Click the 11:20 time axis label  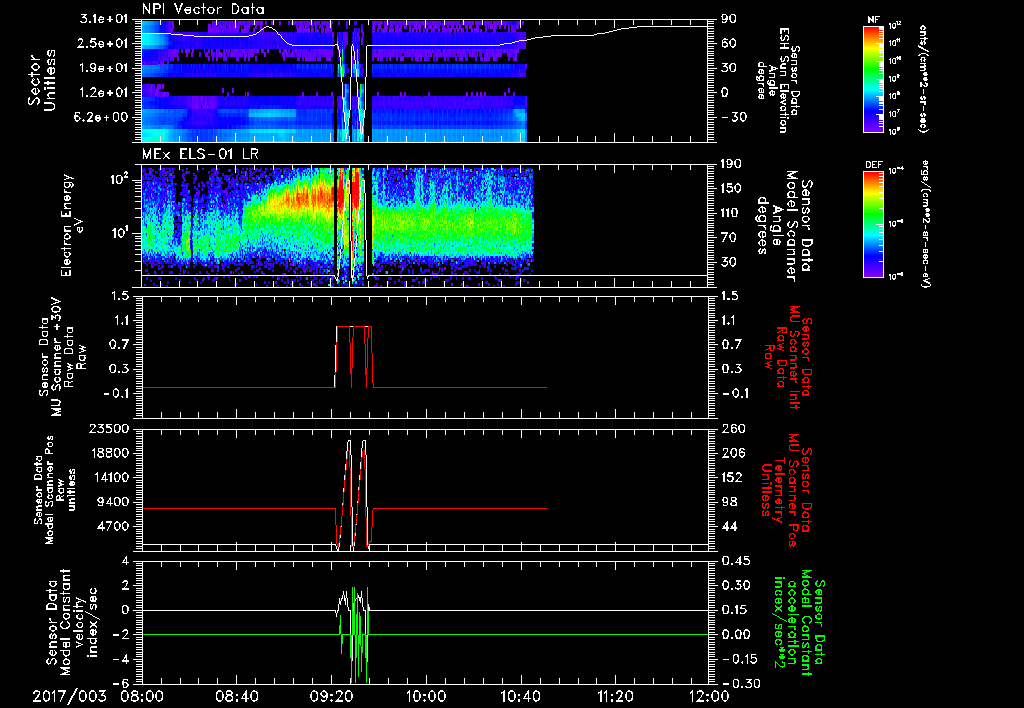[615, 696]
